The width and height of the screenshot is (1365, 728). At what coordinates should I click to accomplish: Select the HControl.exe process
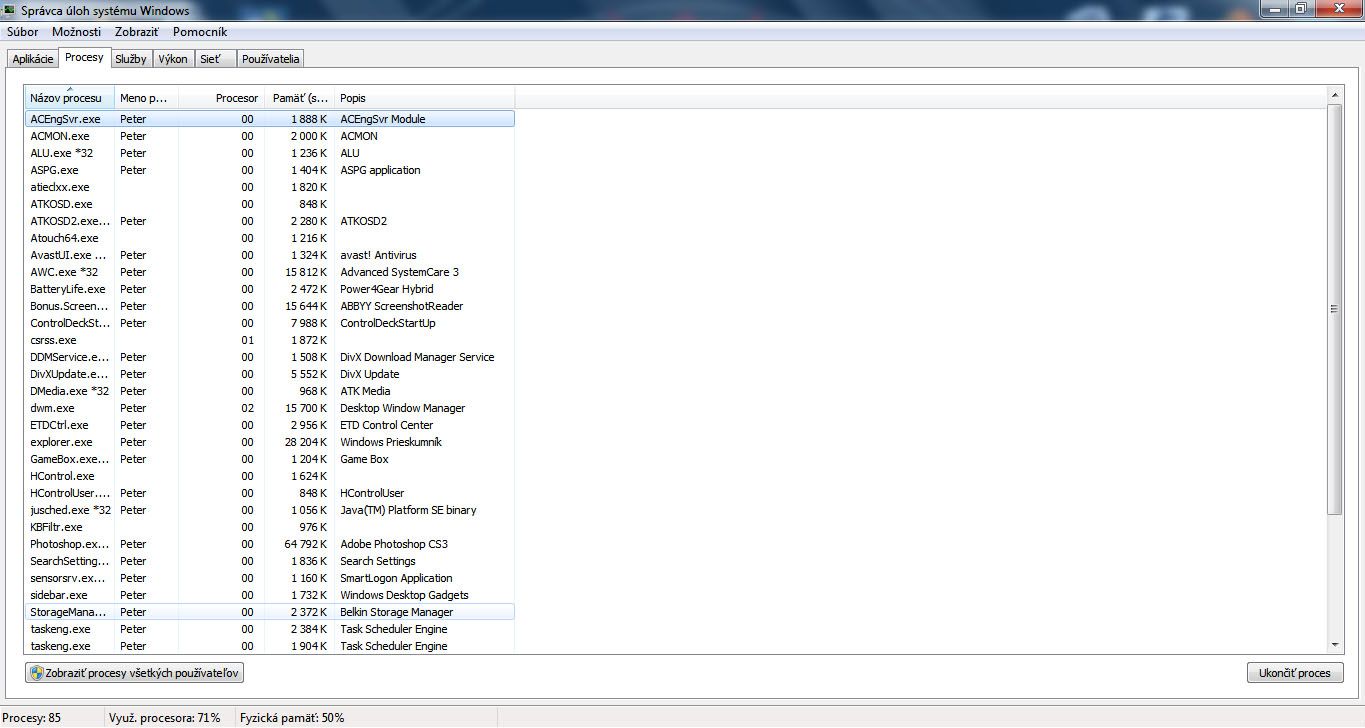(270, 476)
